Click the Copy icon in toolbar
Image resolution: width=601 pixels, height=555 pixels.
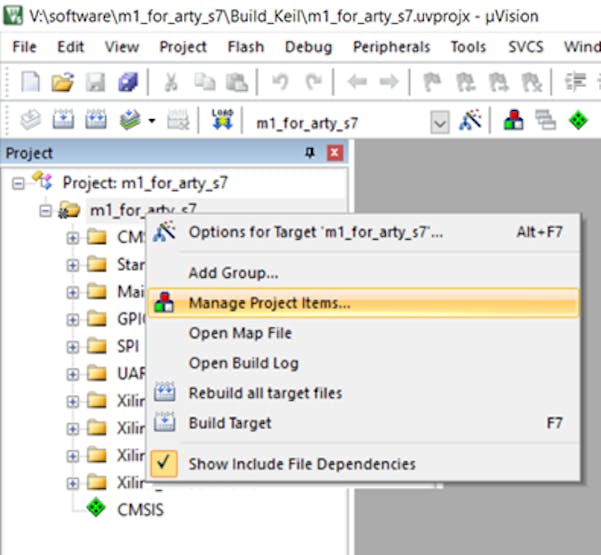coord(204,82)
